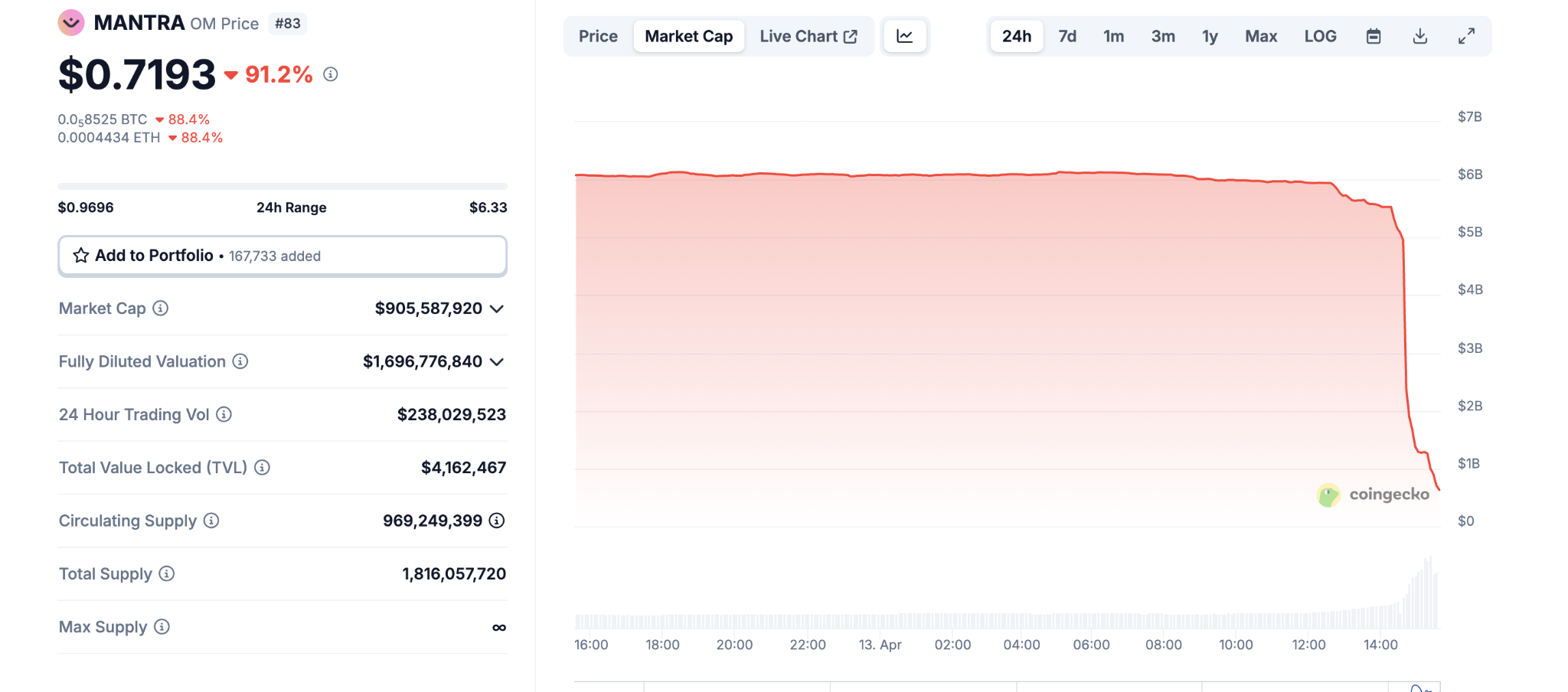Click the info icon beside Circulating Supply
This screenshot has height=692, width=1568.
(x=210, y=521)
